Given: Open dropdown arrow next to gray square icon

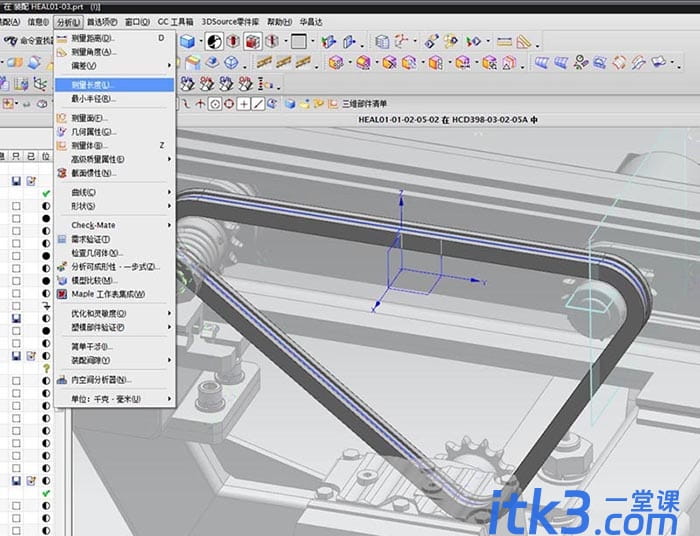Looking at the screenshot, I should (x=312, y=42).
